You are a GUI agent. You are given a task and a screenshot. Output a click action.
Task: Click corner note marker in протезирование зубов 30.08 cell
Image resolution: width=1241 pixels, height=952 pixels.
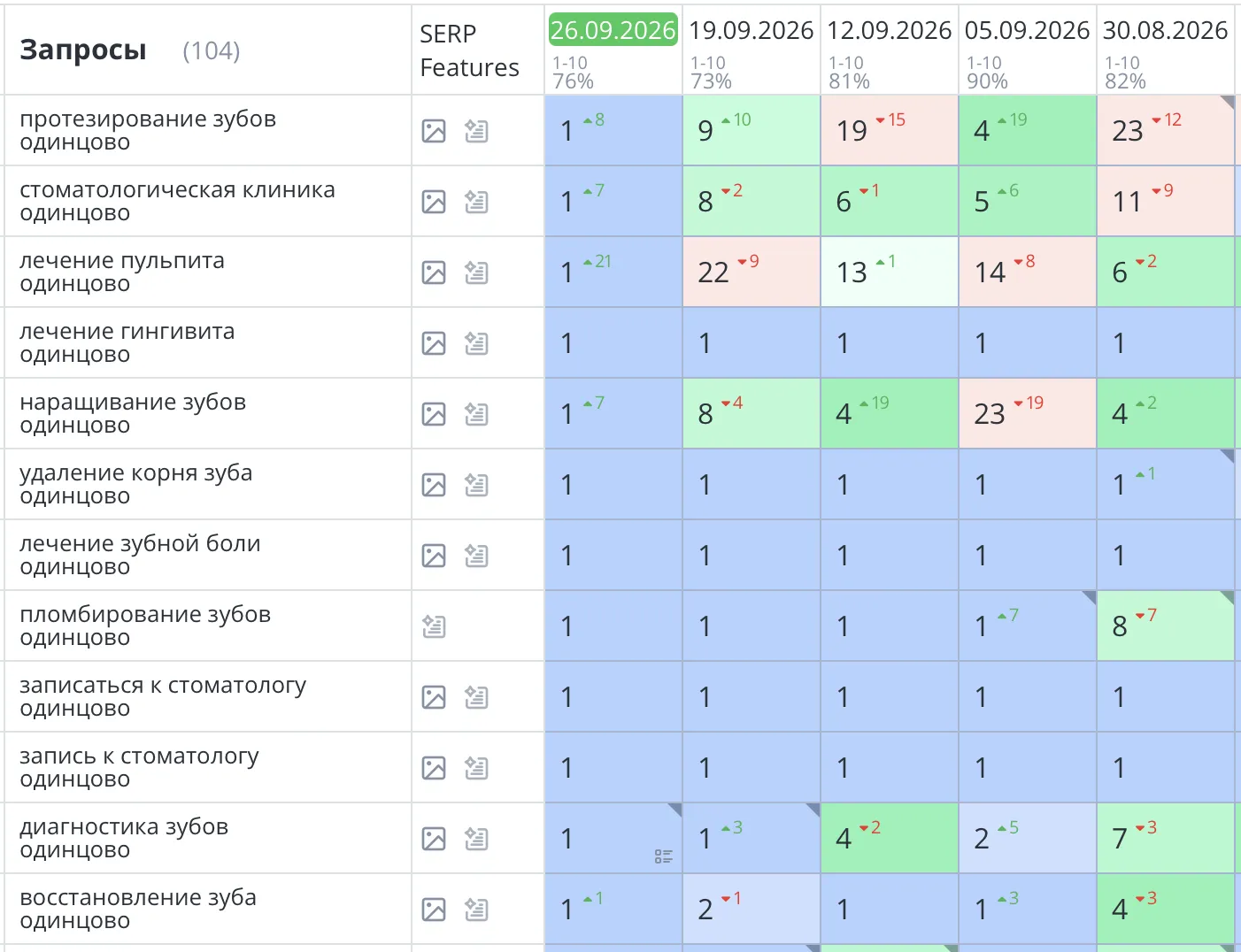(1228, 102)
